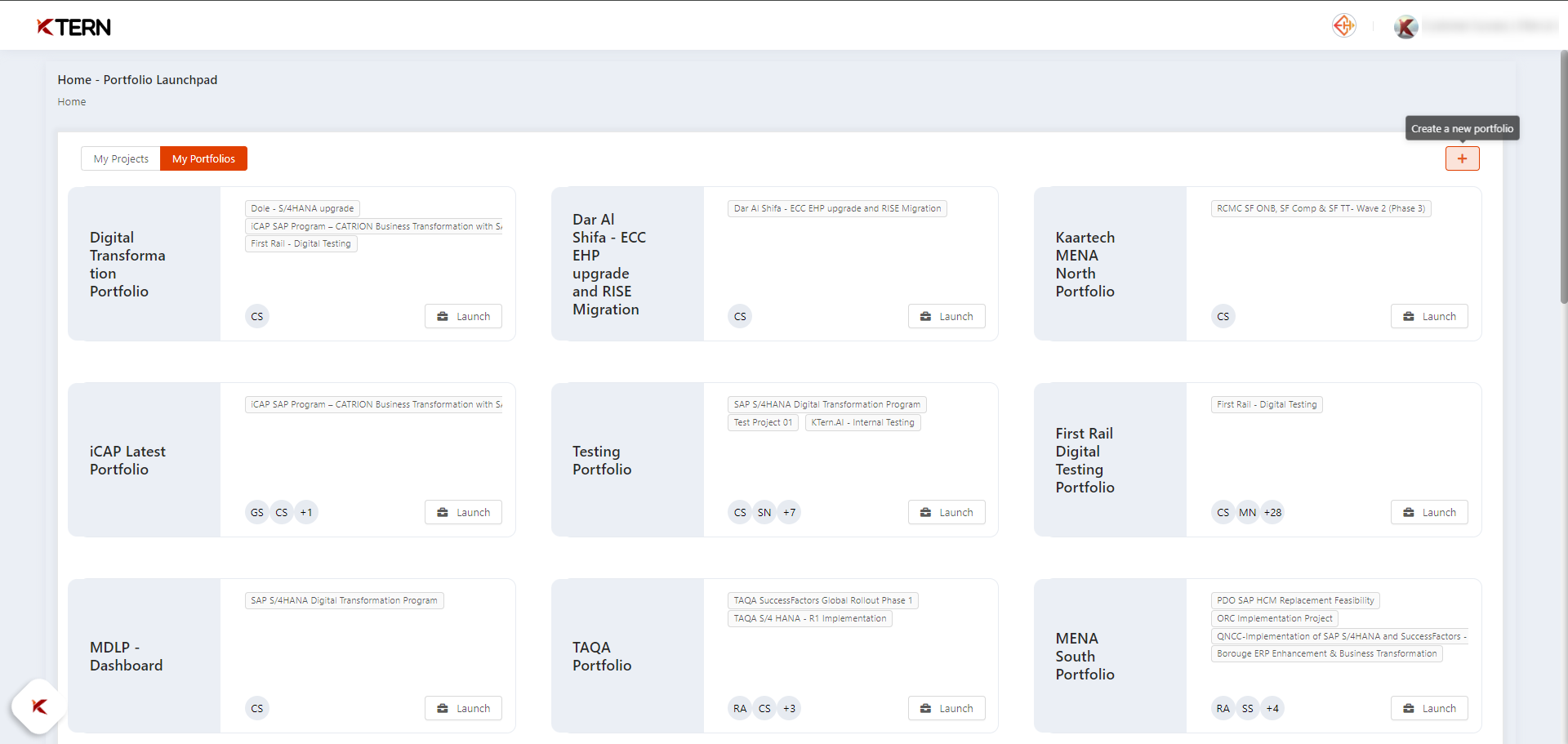Click iCAP SAP Program tag in iCAP Latest card
Image resolution: width=1568 pixels, height=744 pixels.
pos(374,404)
